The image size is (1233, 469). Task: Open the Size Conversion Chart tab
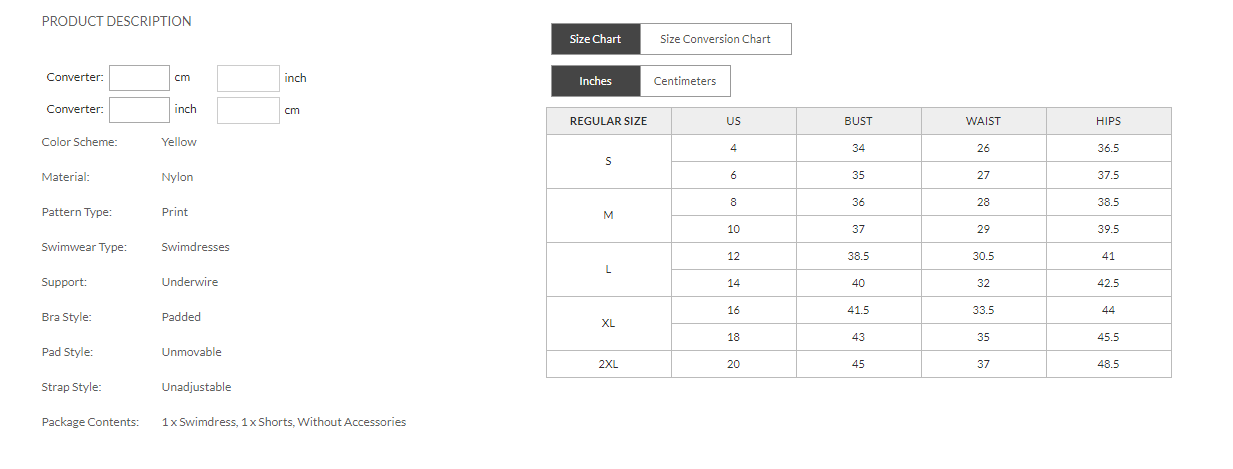715,39
